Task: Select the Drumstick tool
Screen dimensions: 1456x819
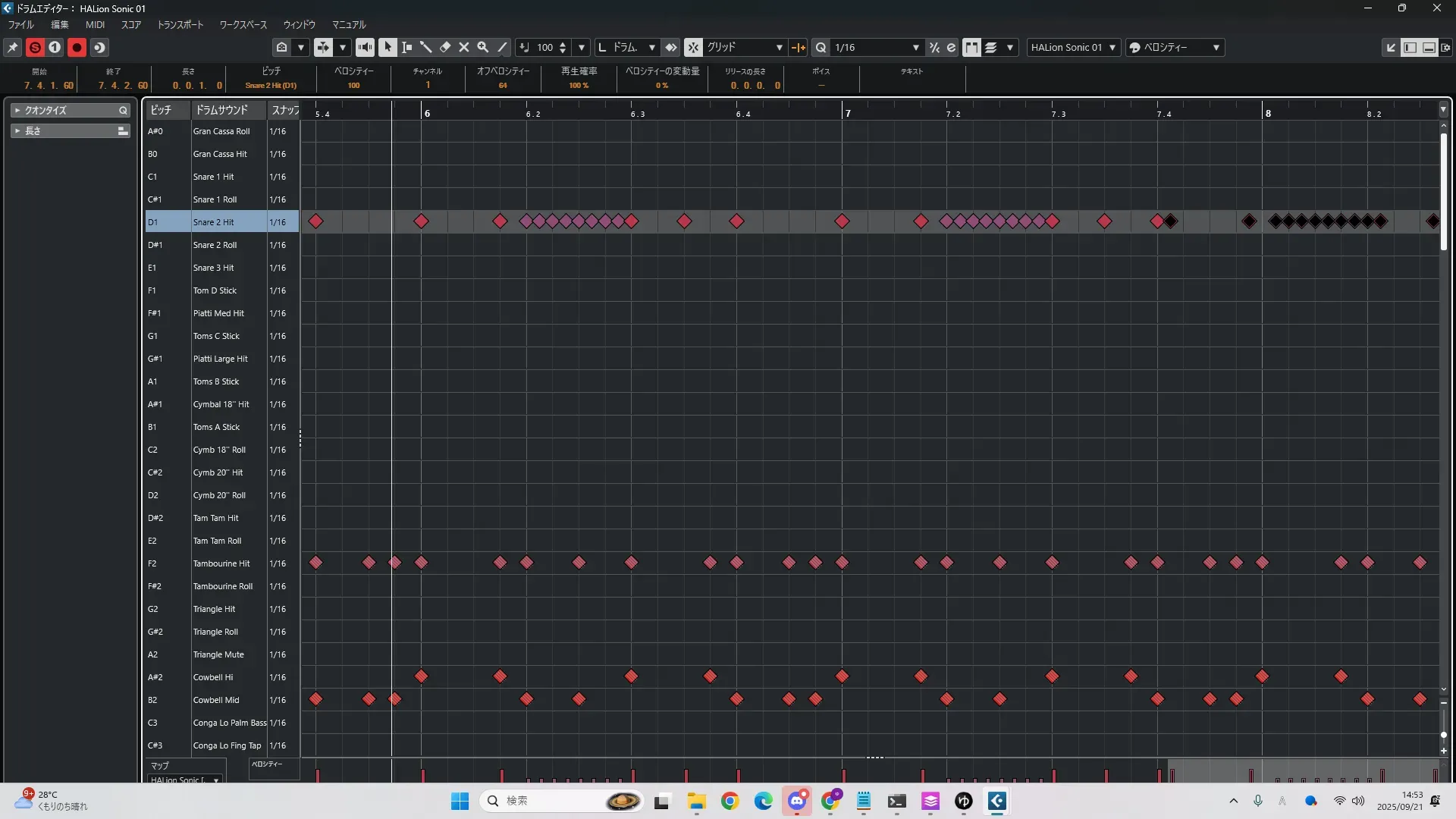Action: [x=425, y=47]
